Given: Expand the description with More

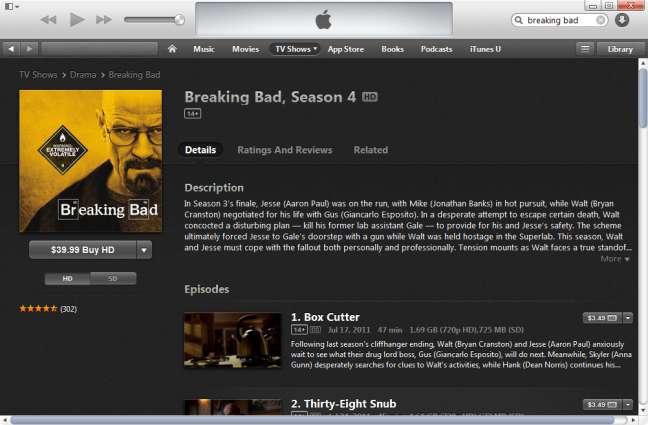Looking at the screenshot, I should click(615, 259).
